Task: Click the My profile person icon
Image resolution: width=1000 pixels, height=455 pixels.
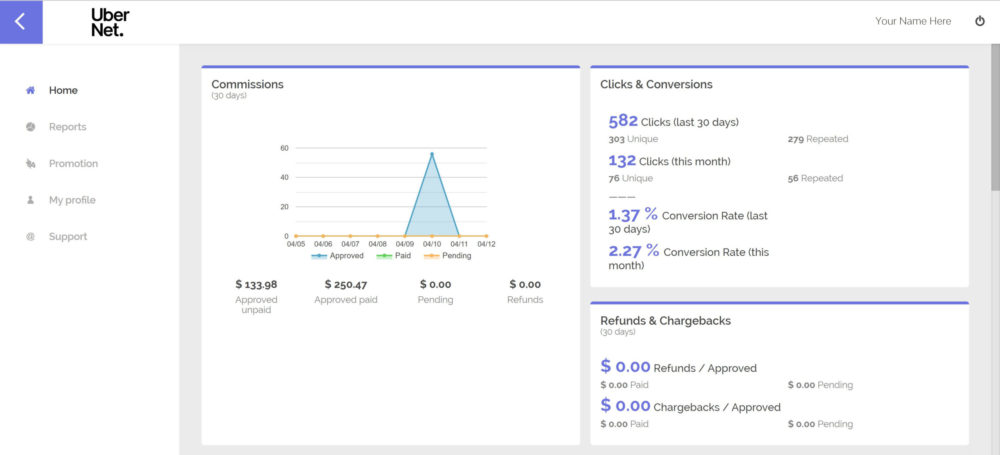Action: pos(30,200)
